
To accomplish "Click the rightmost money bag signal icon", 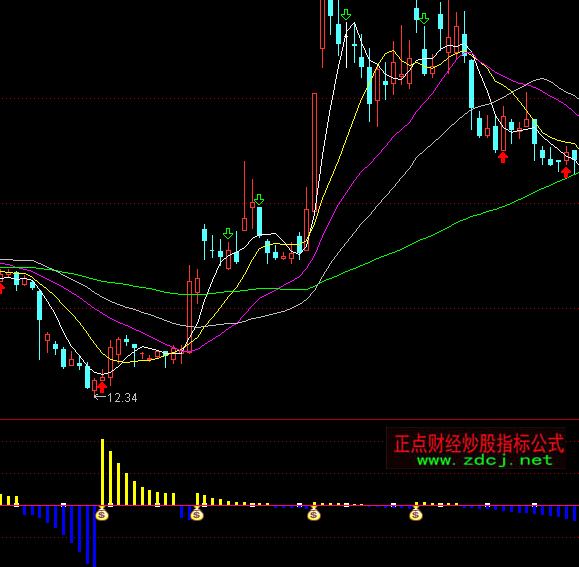I will [x=416, y=514].
